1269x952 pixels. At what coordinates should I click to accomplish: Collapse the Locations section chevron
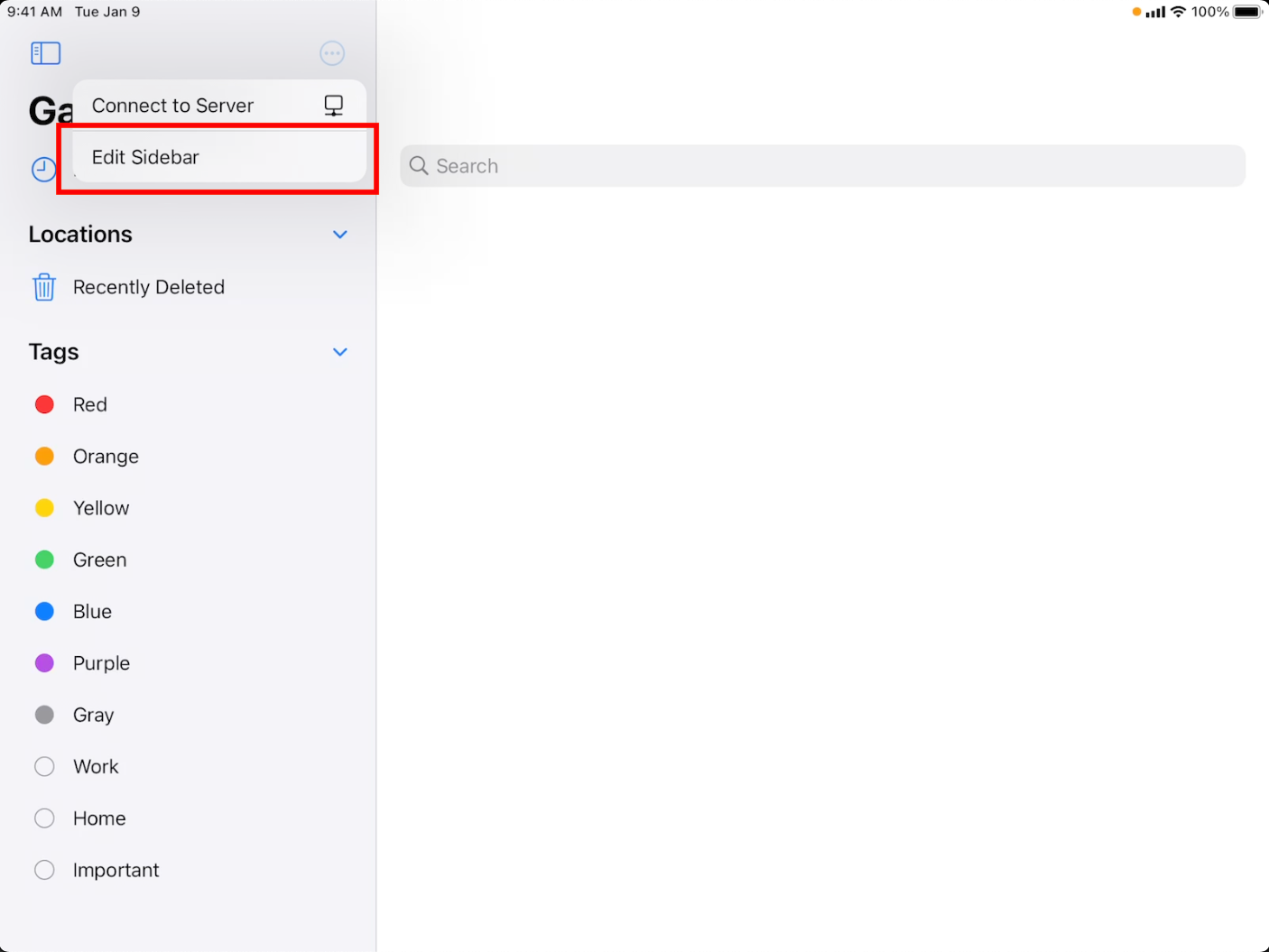point(339,235)
